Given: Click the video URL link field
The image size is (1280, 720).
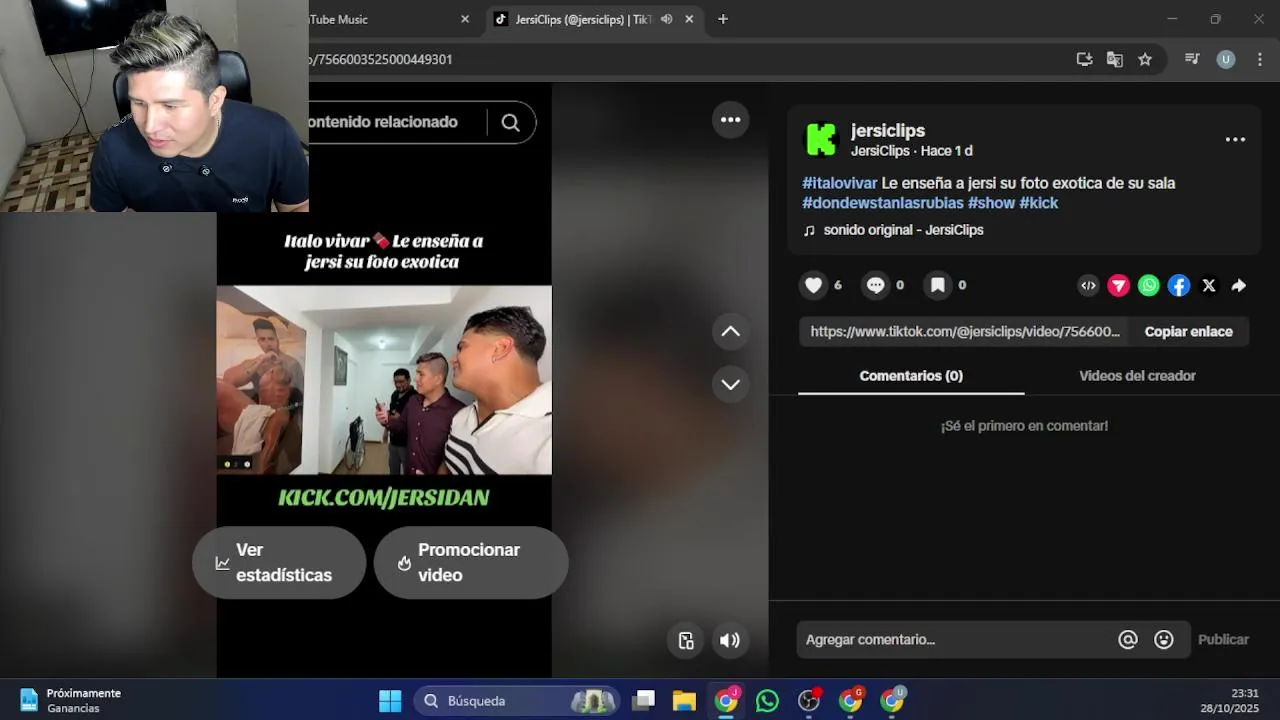Looking at the screenshot, I should [965, 332].
